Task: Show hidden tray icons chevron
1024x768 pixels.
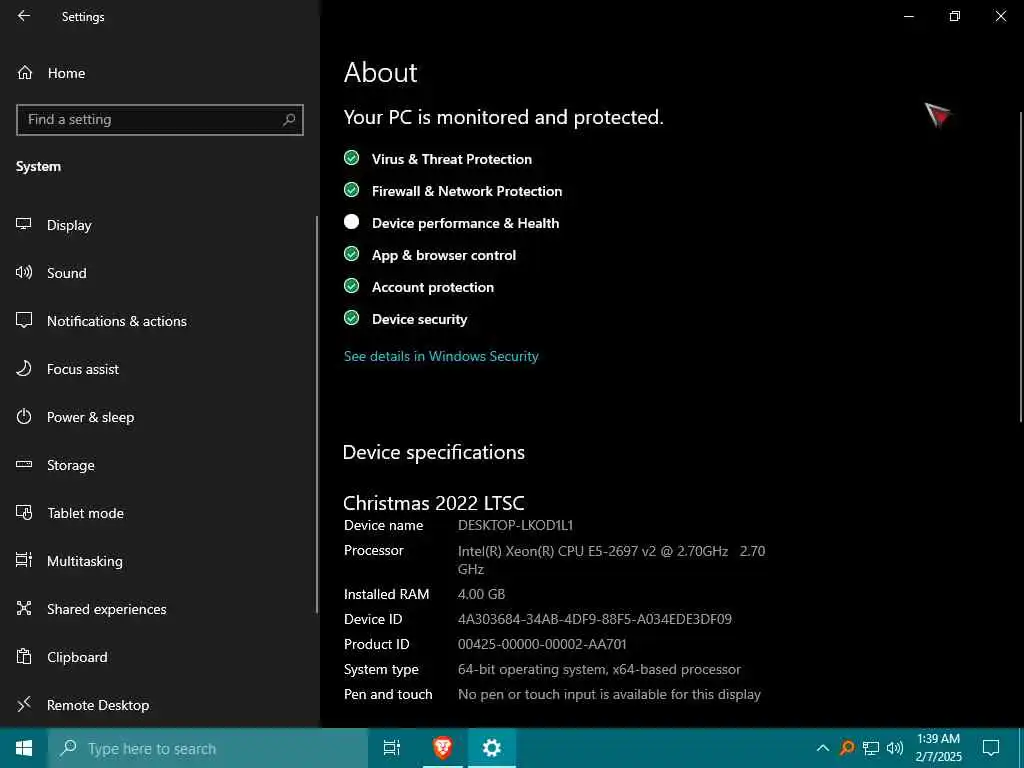Action: pos(823,748)
